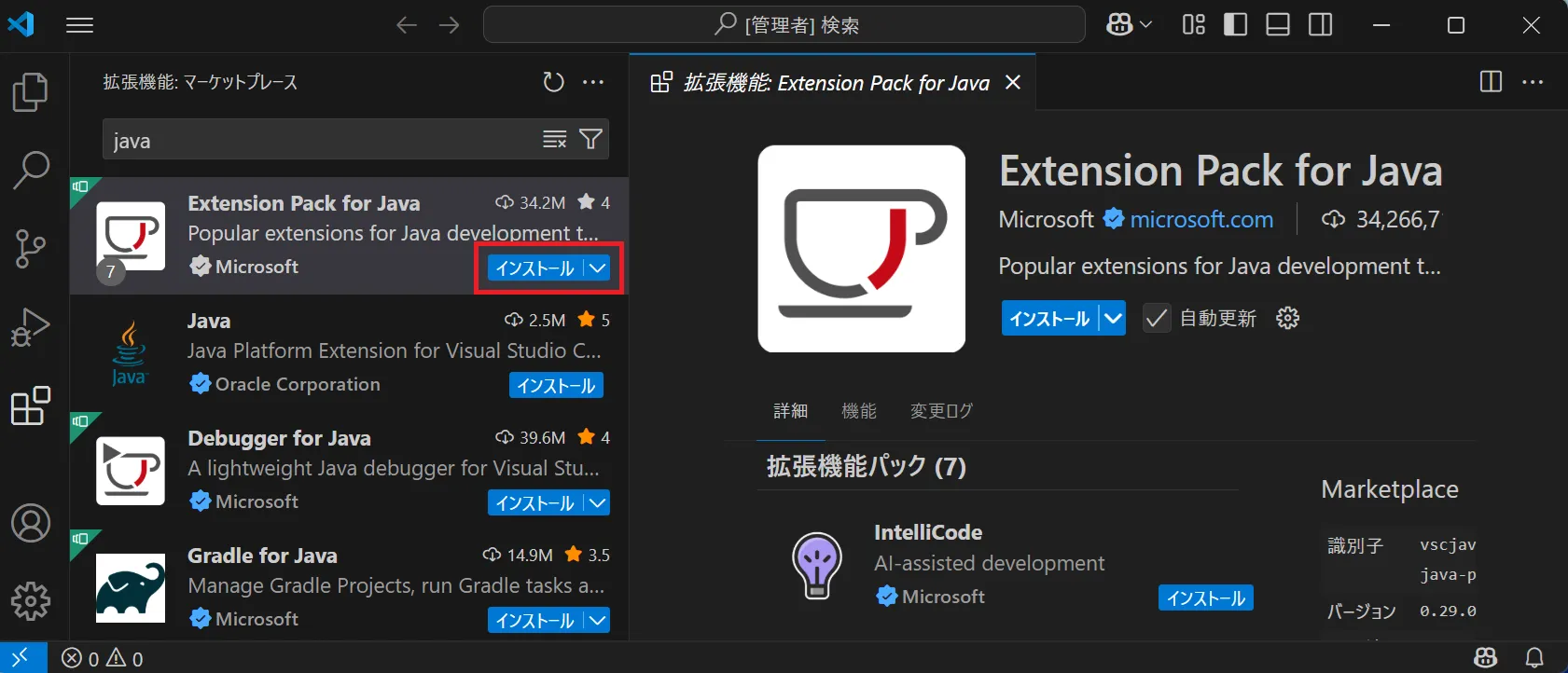Open the Search view in activity bar
Viewport: 1568px width, 673px height.
(x=31, y=171)
